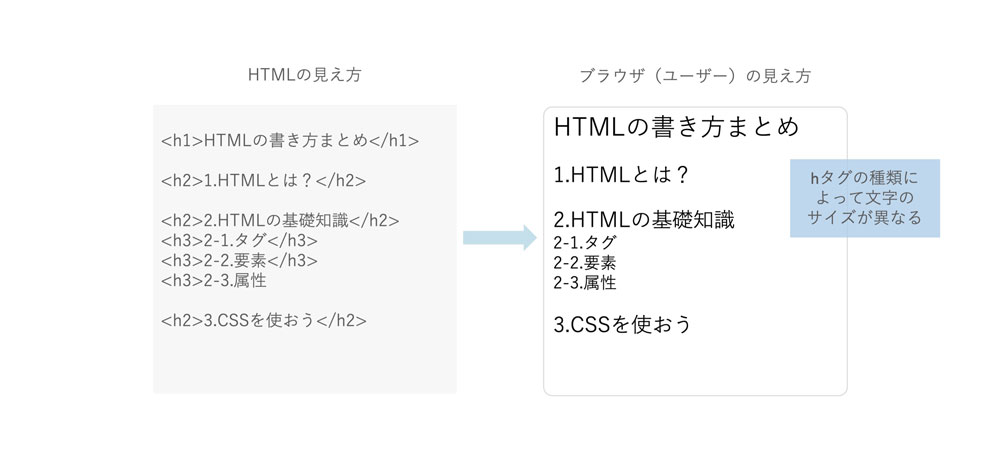Select the <h1>HTMLの書き方まとめ</h1> code line
The width and height of the screenshot is (1000, 454).
coord(290,141)
